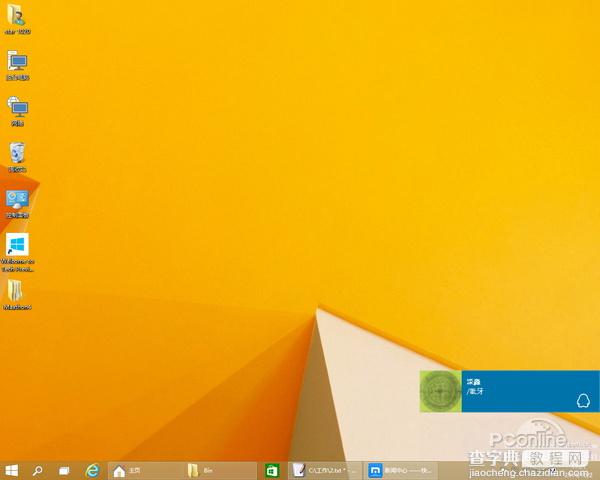Switch to the Maxthon browser taskbar window
600x480 pixels.
400,470
